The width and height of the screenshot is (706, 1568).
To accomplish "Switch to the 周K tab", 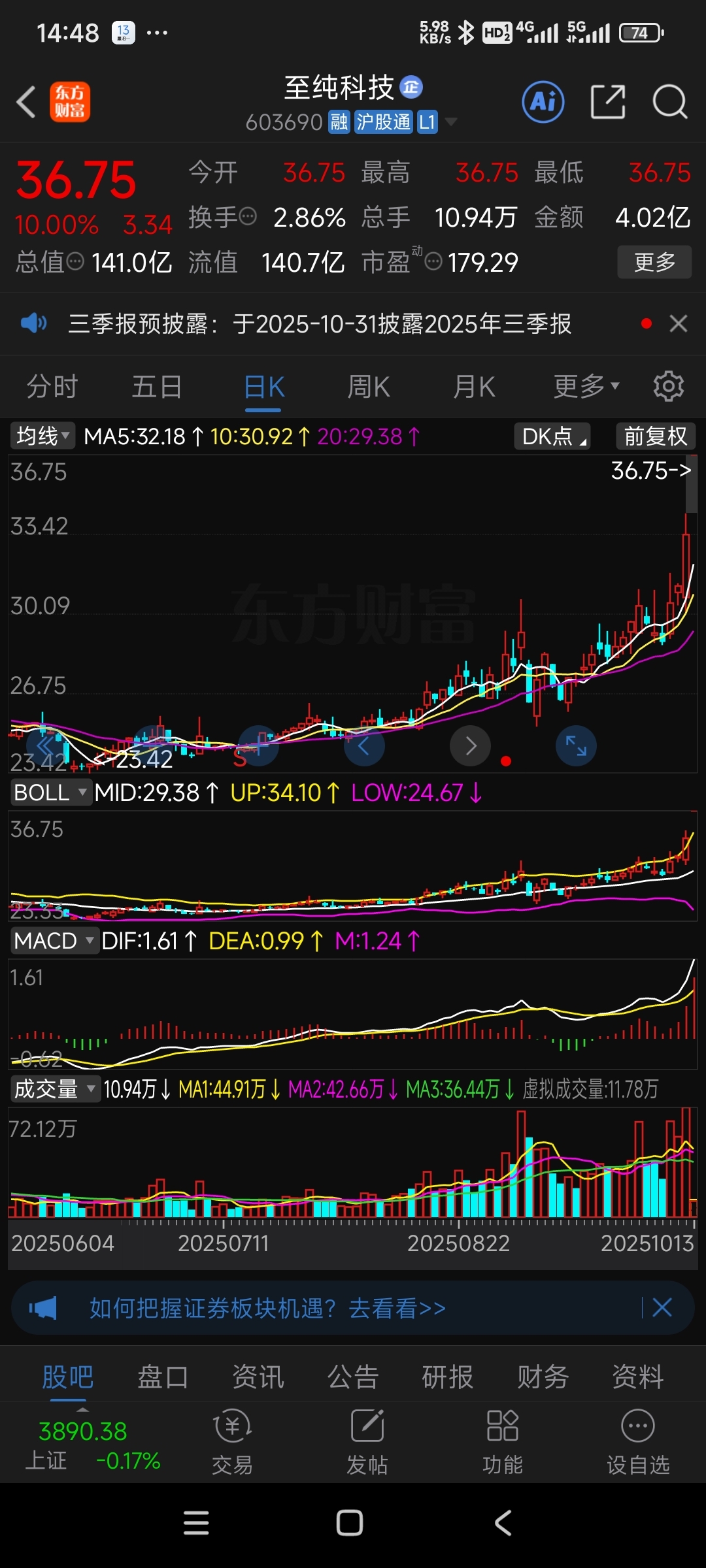I will coord(369,387).
